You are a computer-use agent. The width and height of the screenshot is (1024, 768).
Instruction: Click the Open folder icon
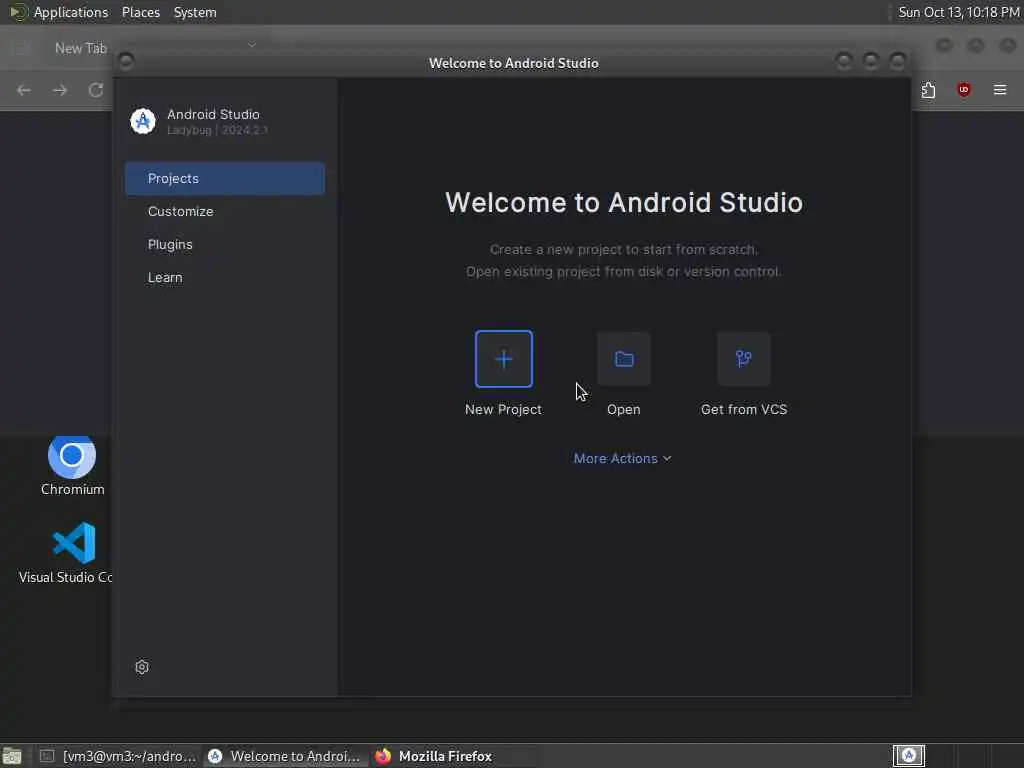(x=624, y=359)
